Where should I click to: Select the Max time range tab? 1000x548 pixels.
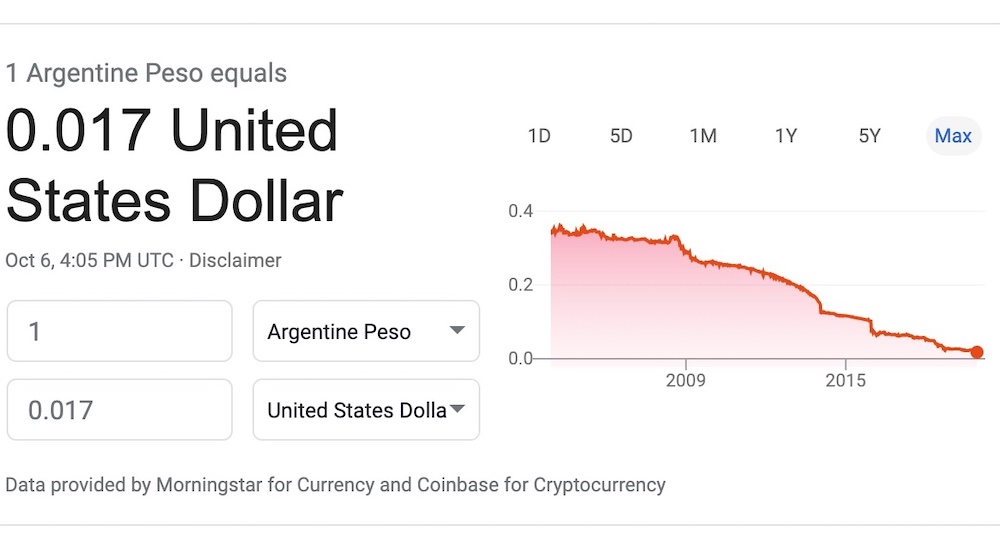point(953,136)
